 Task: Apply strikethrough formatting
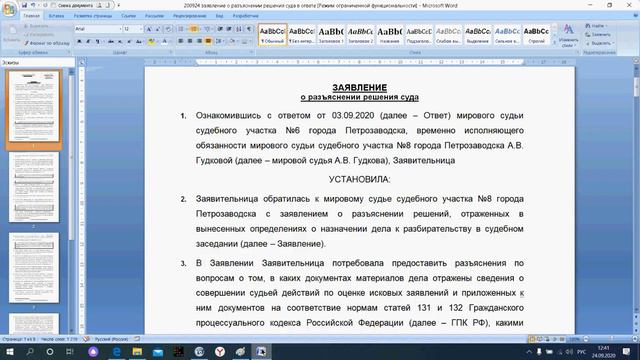[x=111, y=41]
